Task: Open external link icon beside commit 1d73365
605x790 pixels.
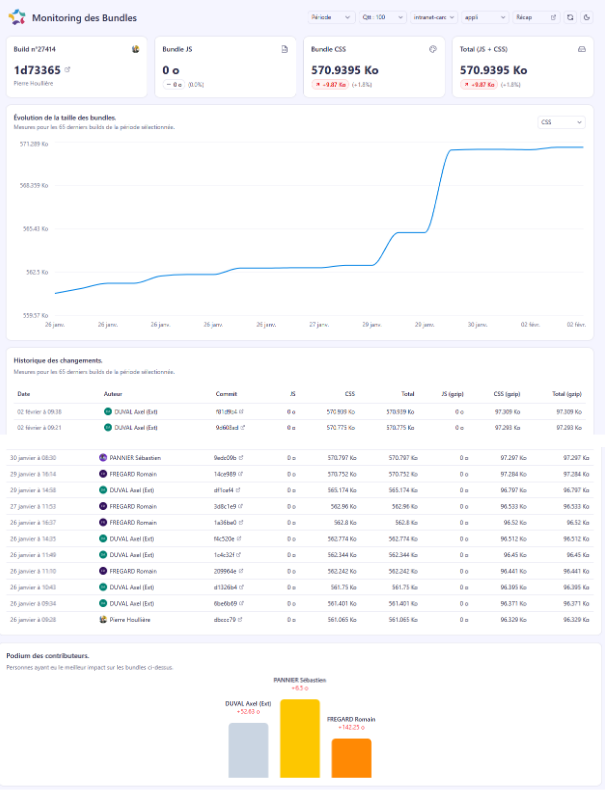Action: 68,70
